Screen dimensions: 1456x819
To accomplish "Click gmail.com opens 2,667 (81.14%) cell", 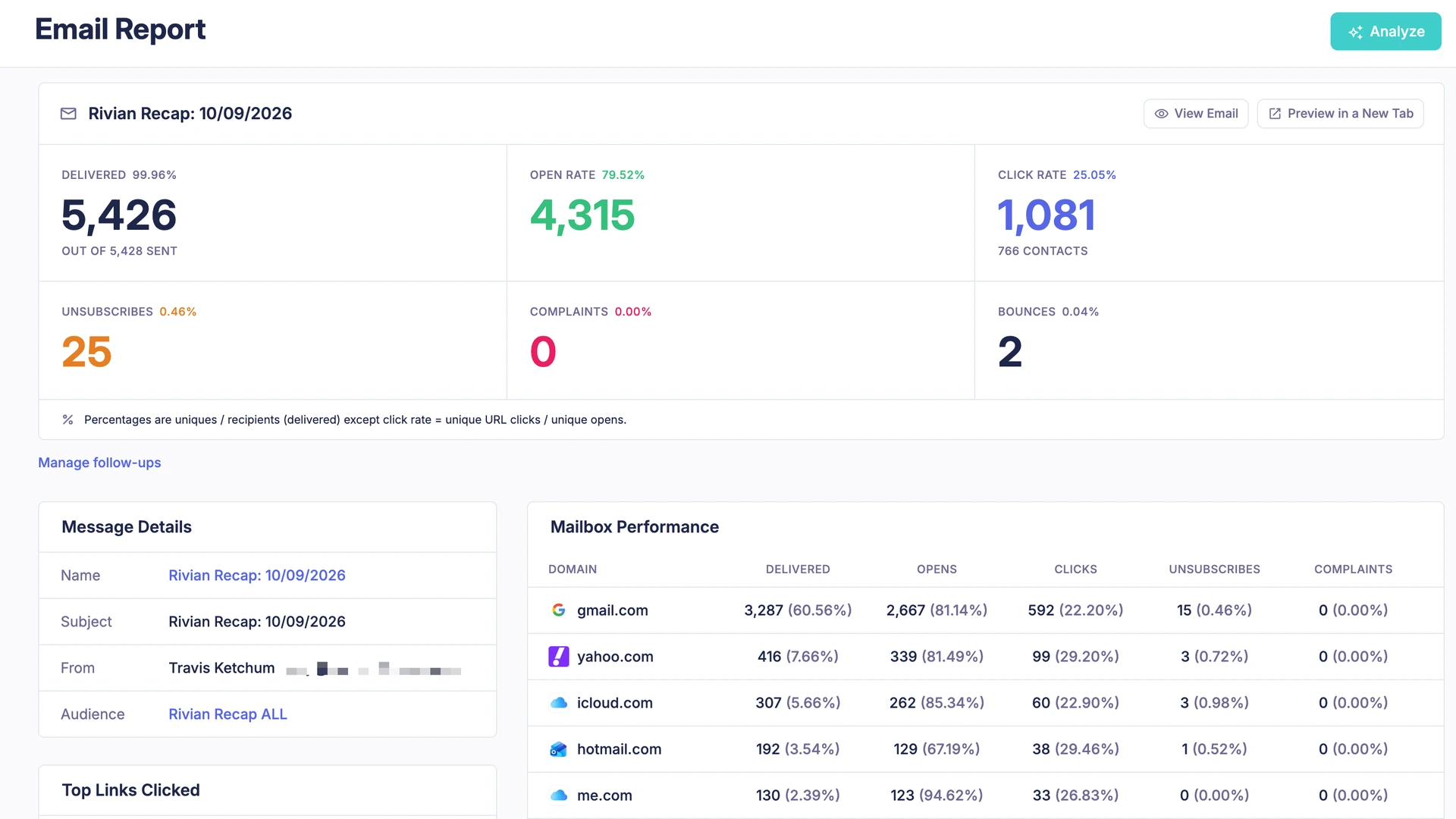I will (937, 610).
